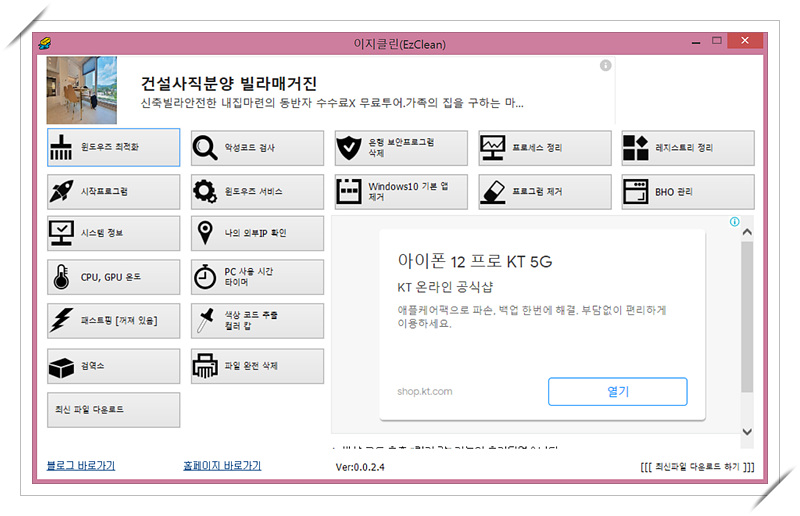View CPU, GPU 온도 with the thermometer icon
The width and height of the screenshot is (800, 516).
tap(113, 277)
